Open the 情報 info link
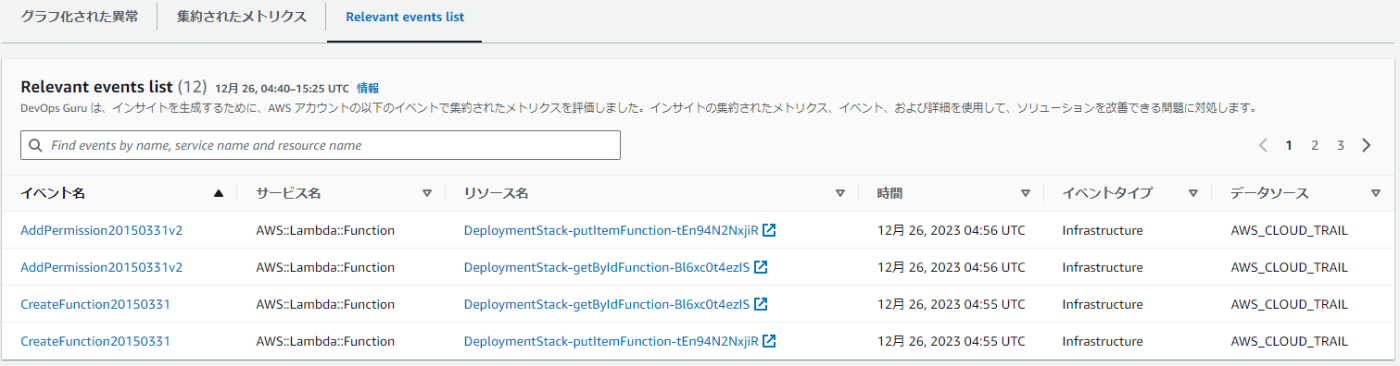Image resolution: width=1400 pixels, height=366 pixels. [368, 88]
